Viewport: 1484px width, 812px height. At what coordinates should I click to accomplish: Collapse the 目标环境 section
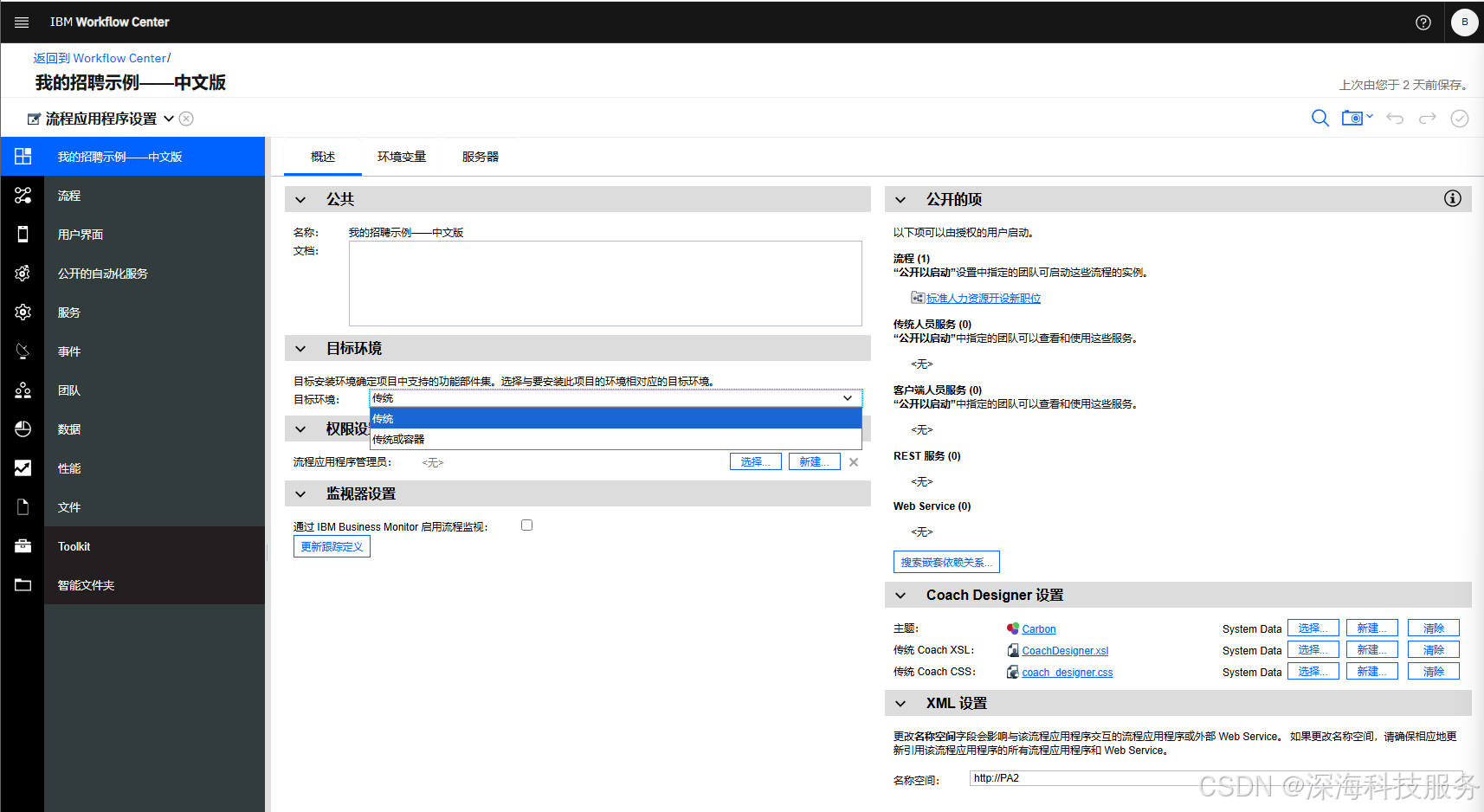[300, 349]
